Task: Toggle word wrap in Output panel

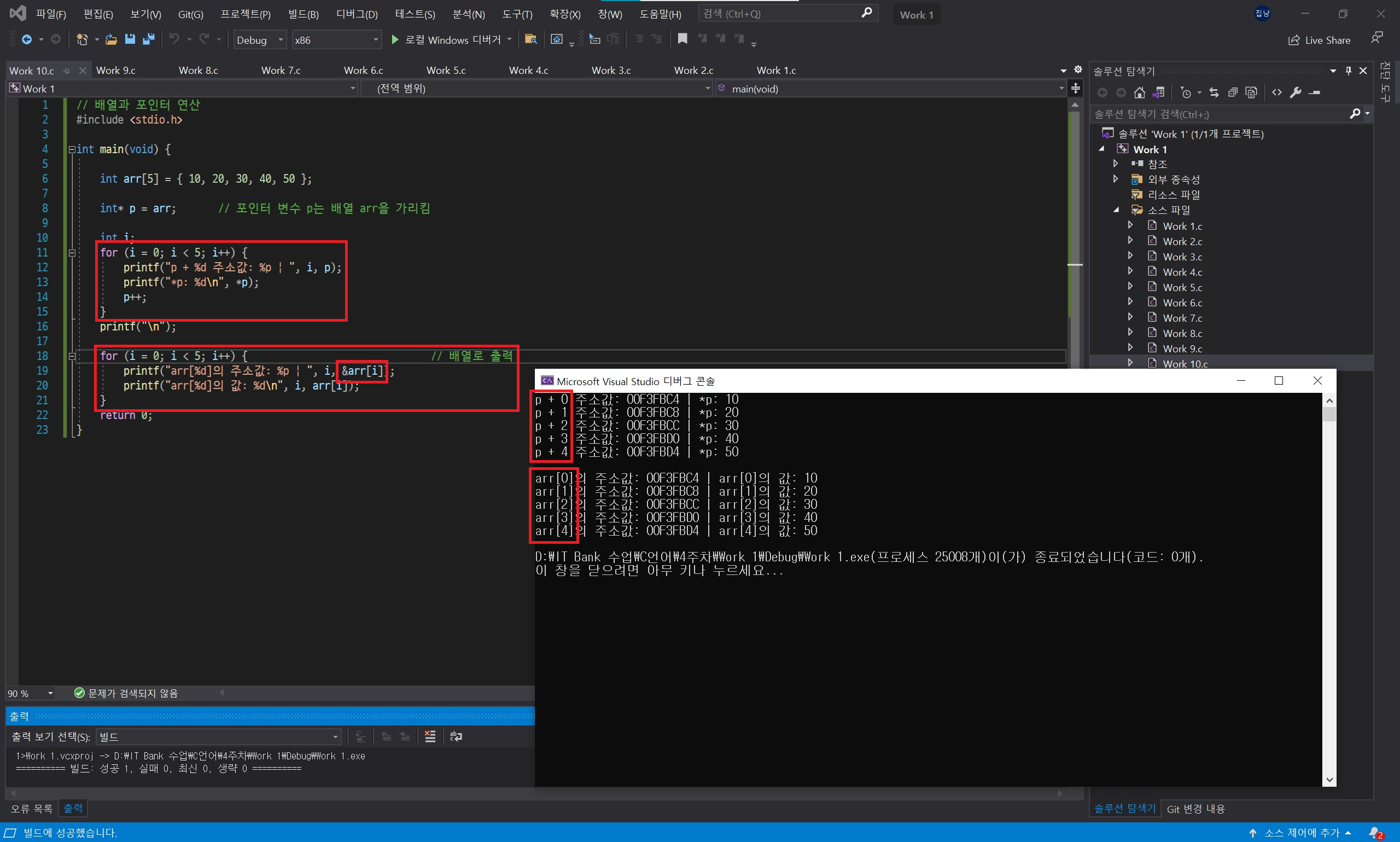Action: 456,736
